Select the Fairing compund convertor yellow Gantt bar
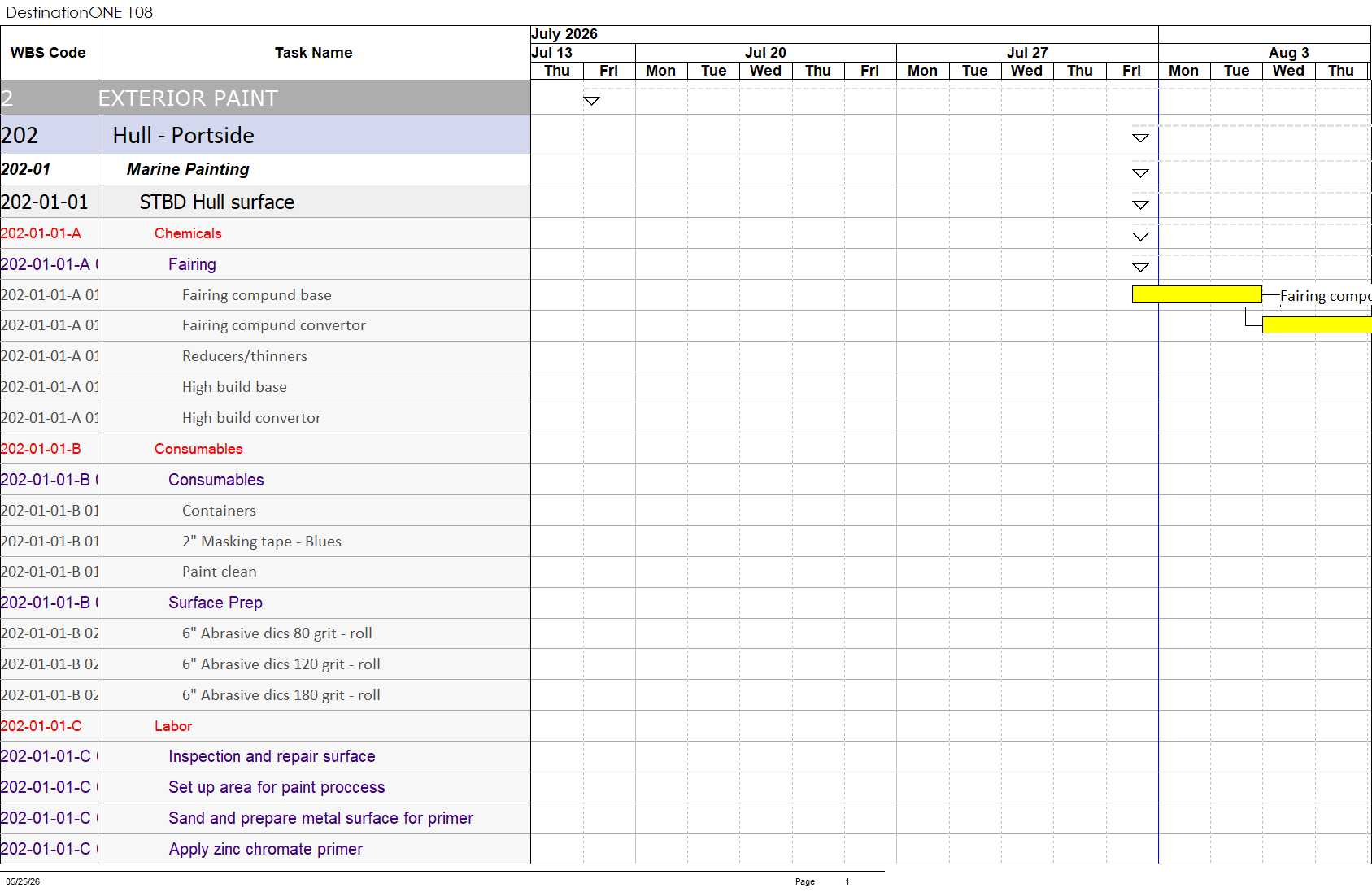The width and height of the screenshot is (1372, 892). pos(1317,325)
